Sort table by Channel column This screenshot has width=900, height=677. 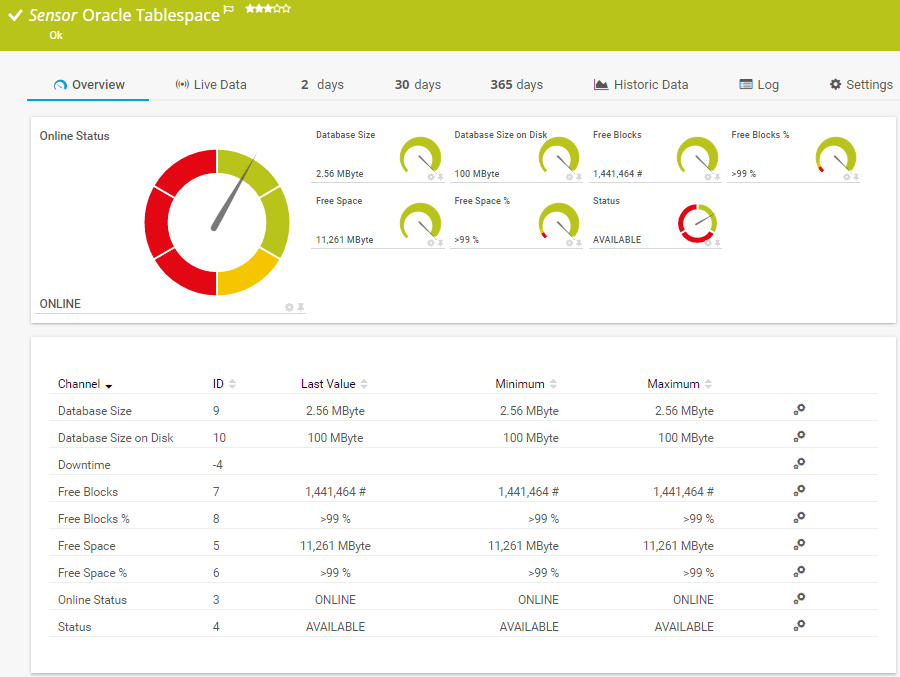(x=85, y=384)
